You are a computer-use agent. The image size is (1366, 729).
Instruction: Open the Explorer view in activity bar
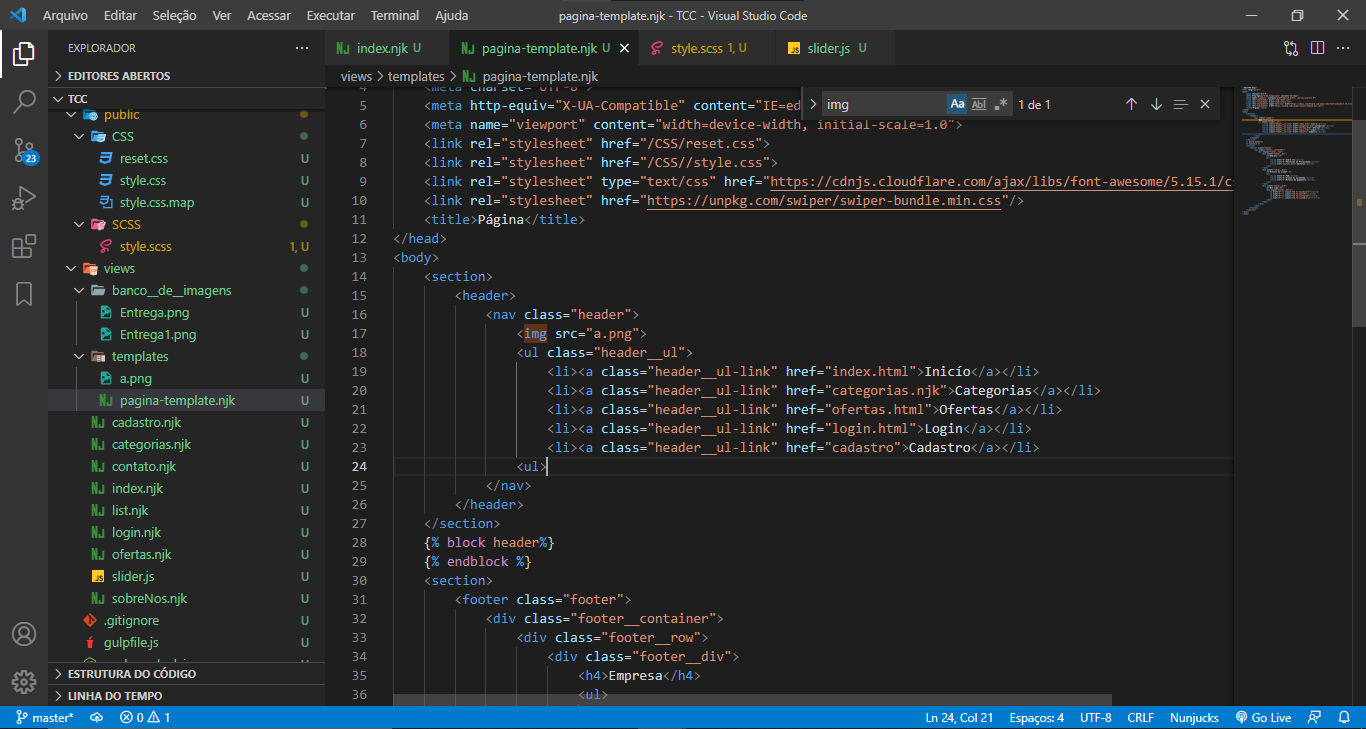24,54
